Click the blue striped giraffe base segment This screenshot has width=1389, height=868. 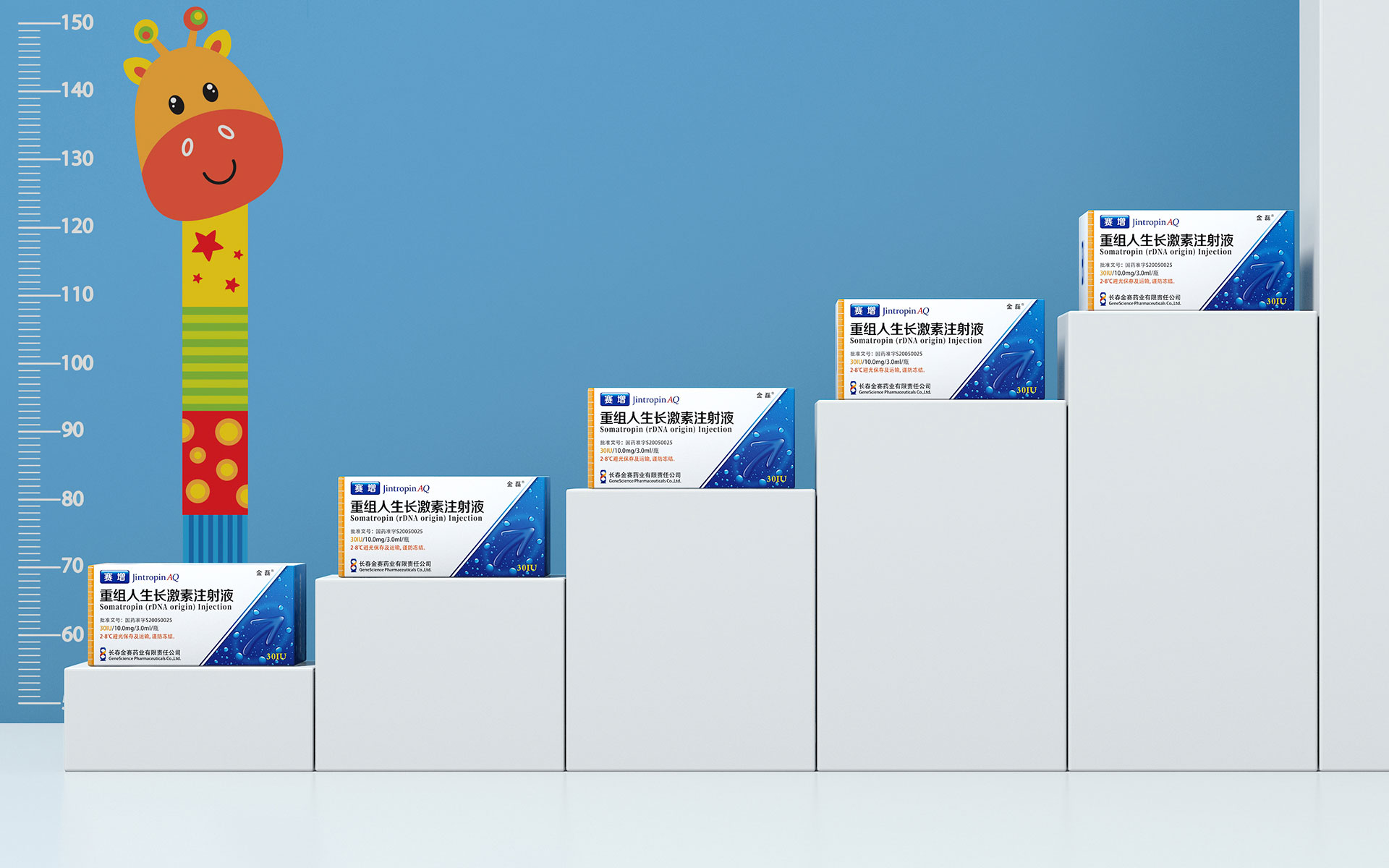tap(215, 538)
